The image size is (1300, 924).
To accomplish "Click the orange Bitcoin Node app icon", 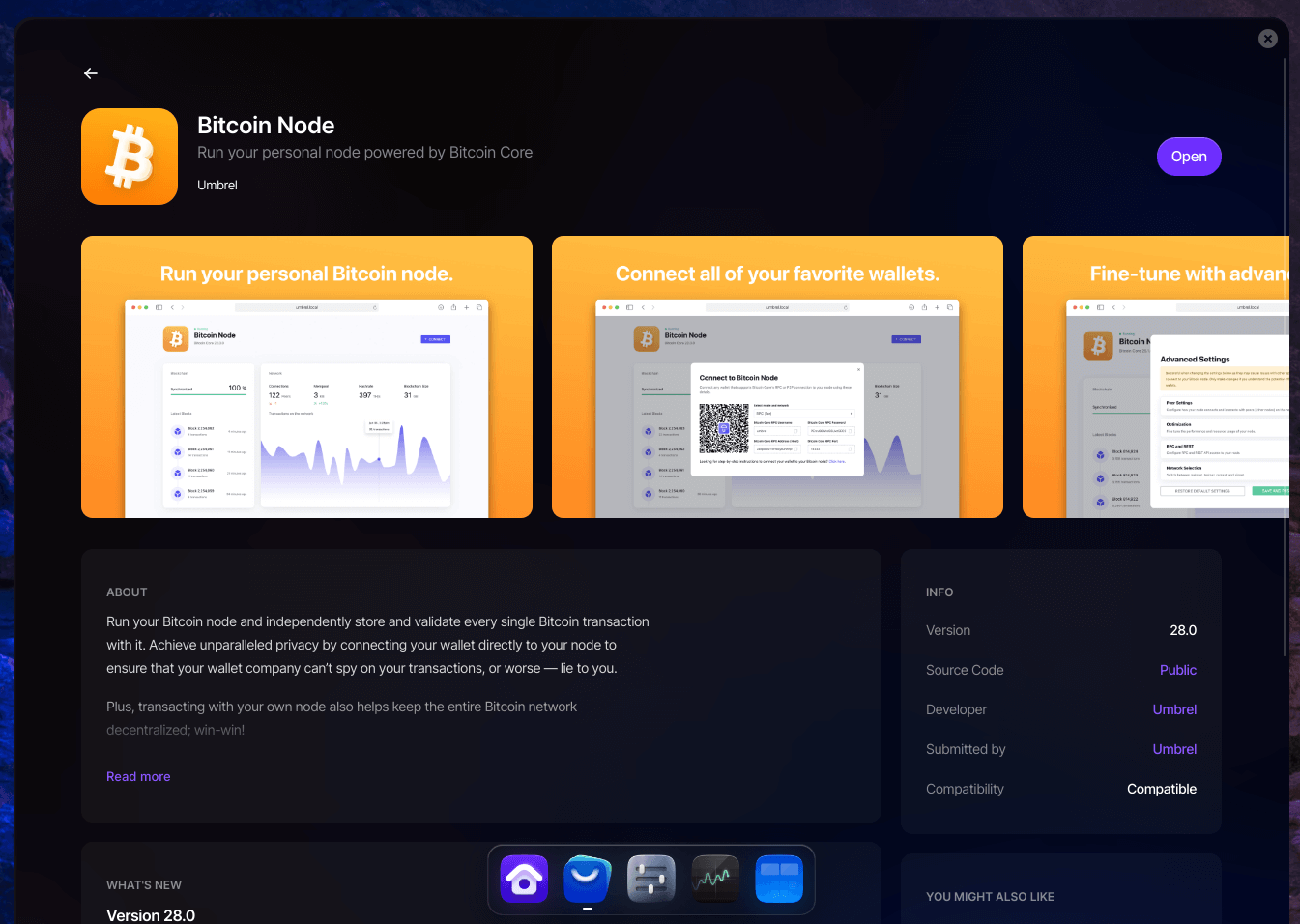I will [x=130, y=157].
